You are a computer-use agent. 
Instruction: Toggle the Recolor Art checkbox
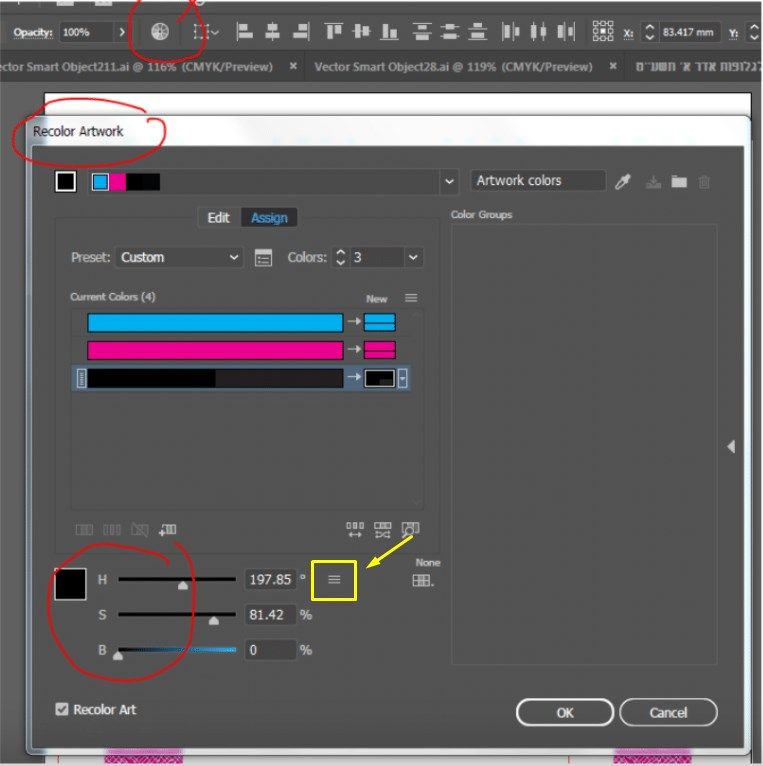point(62,709)
